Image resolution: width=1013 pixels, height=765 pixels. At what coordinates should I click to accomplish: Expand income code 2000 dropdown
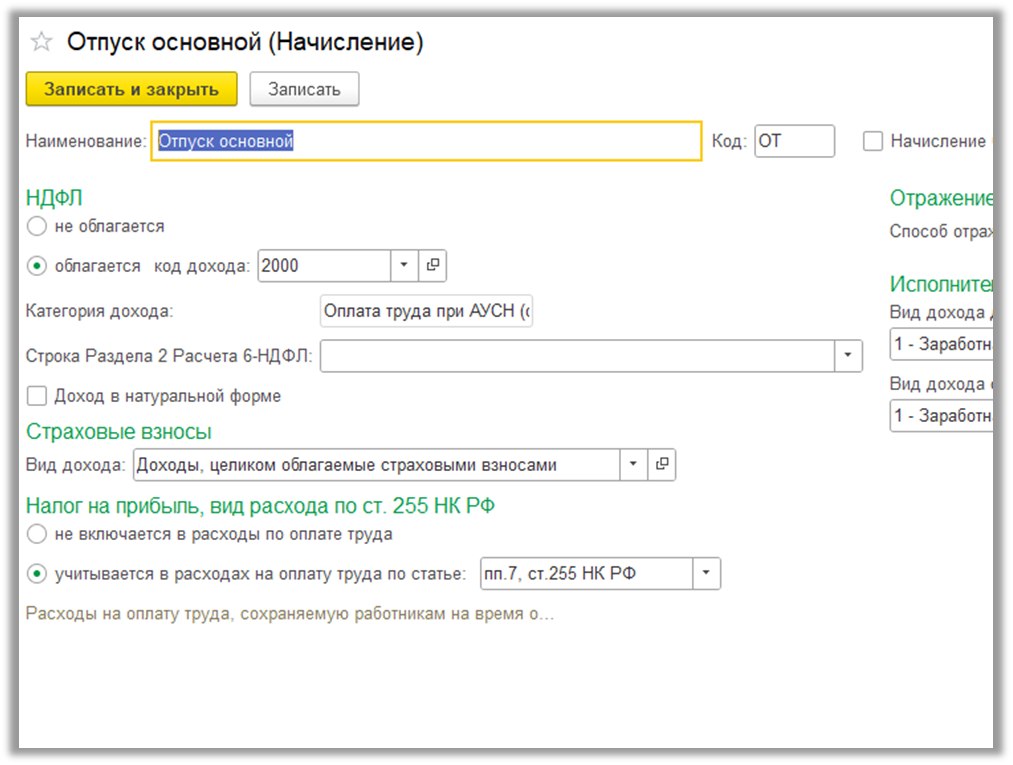click(404, 265)
